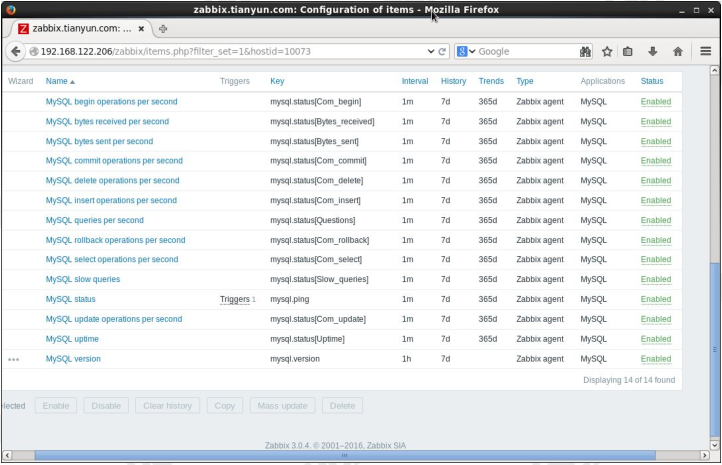Screen dimensions: 722x465
Task: Open the MySQL delete operations per second item
Action: point(112,180)
